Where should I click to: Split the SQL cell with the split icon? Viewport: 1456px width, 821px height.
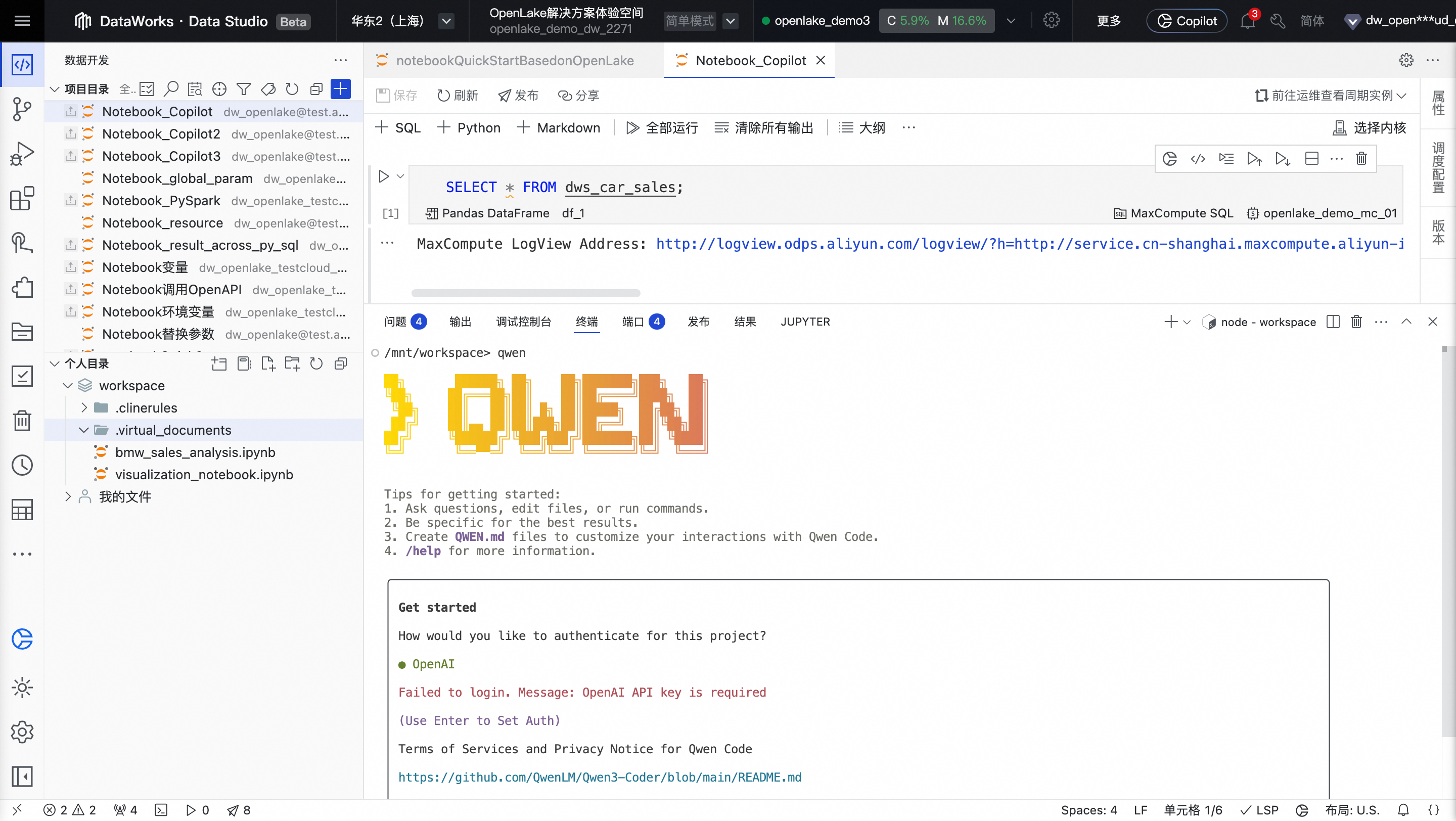1312,159
